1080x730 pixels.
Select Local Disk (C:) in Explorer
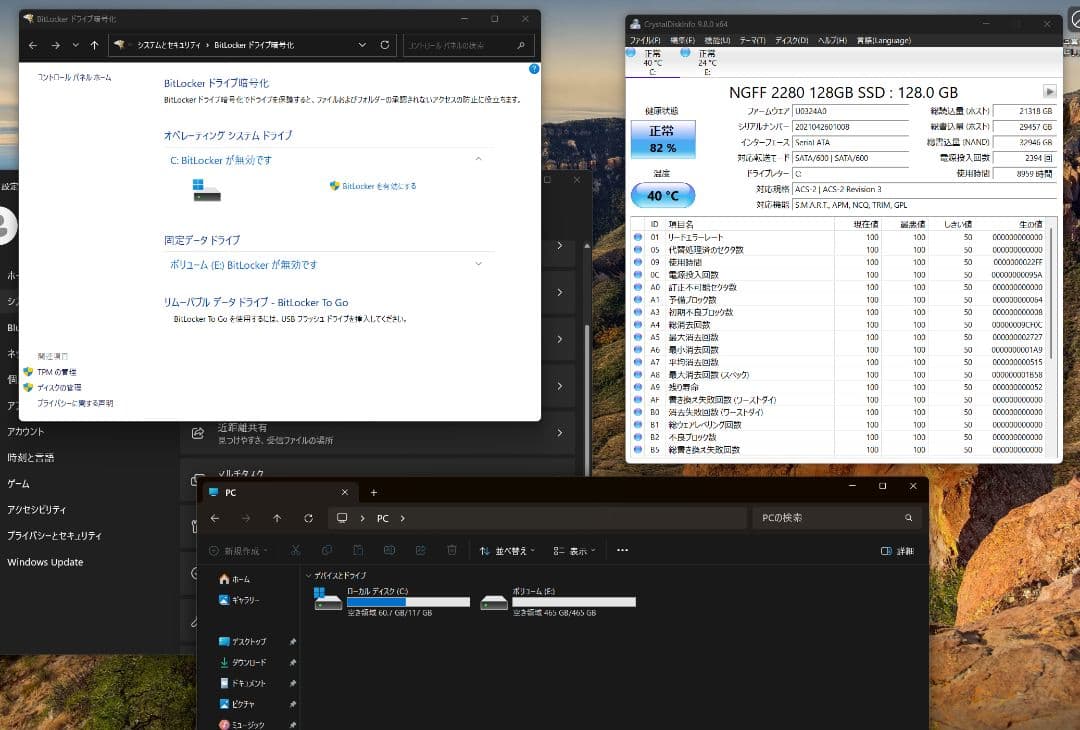391,601
